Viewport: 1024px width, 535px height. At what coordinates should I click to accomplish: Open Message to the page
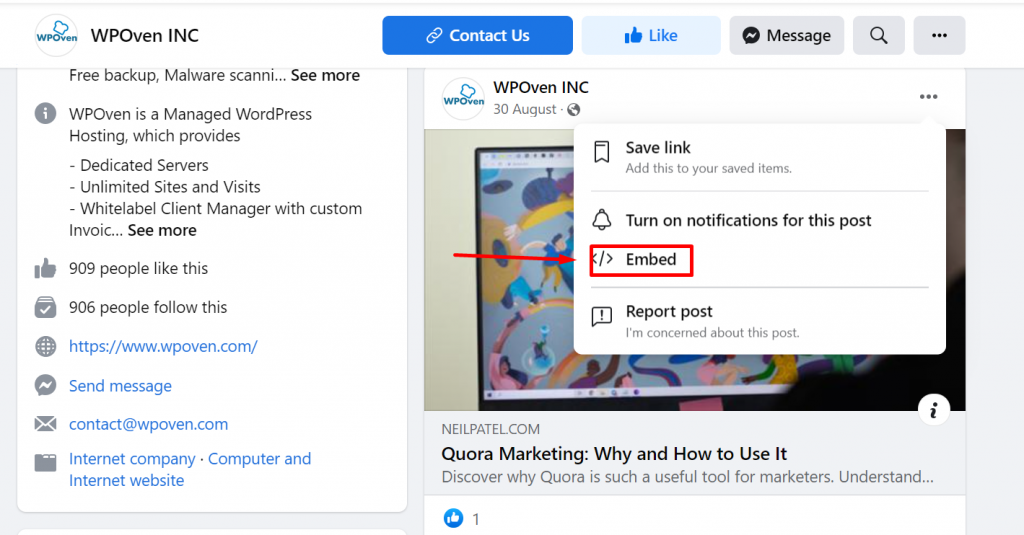point(786,35)
